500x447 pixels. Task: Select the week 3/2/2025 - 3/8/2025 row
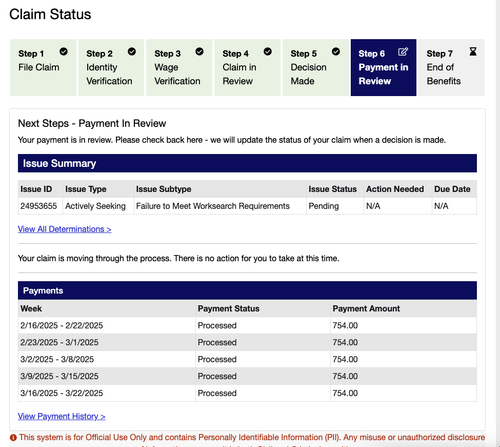coord(247,359)
